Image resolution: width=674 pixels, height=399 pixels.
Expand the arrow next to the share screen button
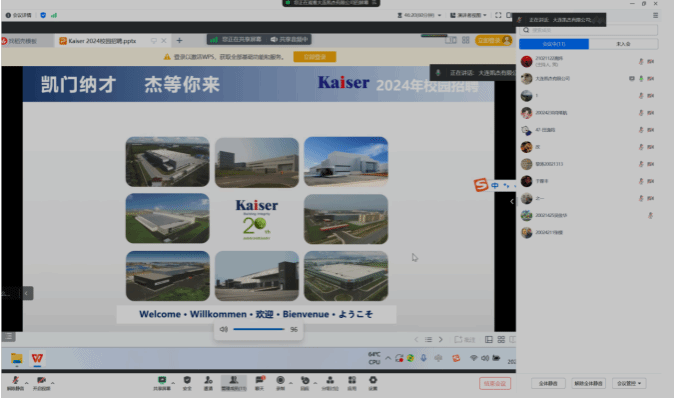173,382
